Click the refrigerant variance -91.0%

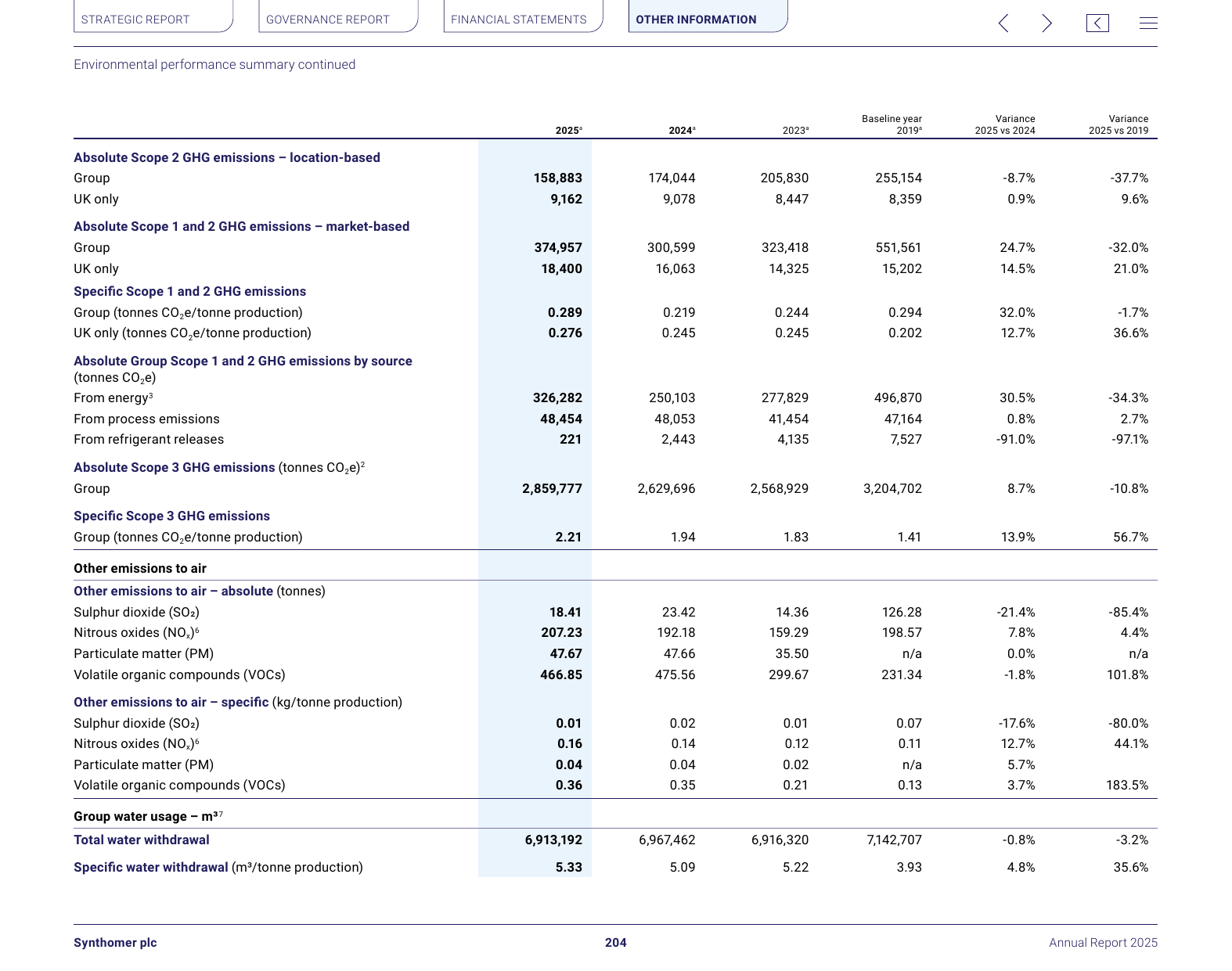1015,440
